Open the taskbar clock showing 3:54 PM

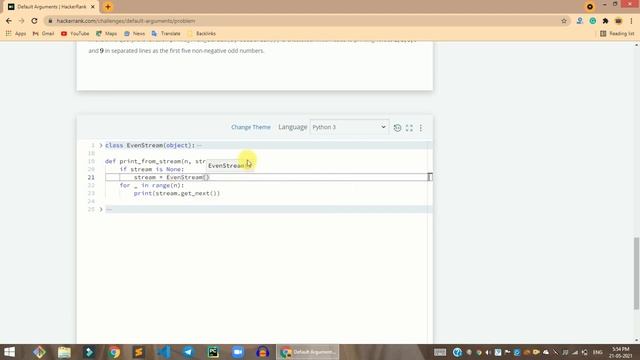coord(621,352)
